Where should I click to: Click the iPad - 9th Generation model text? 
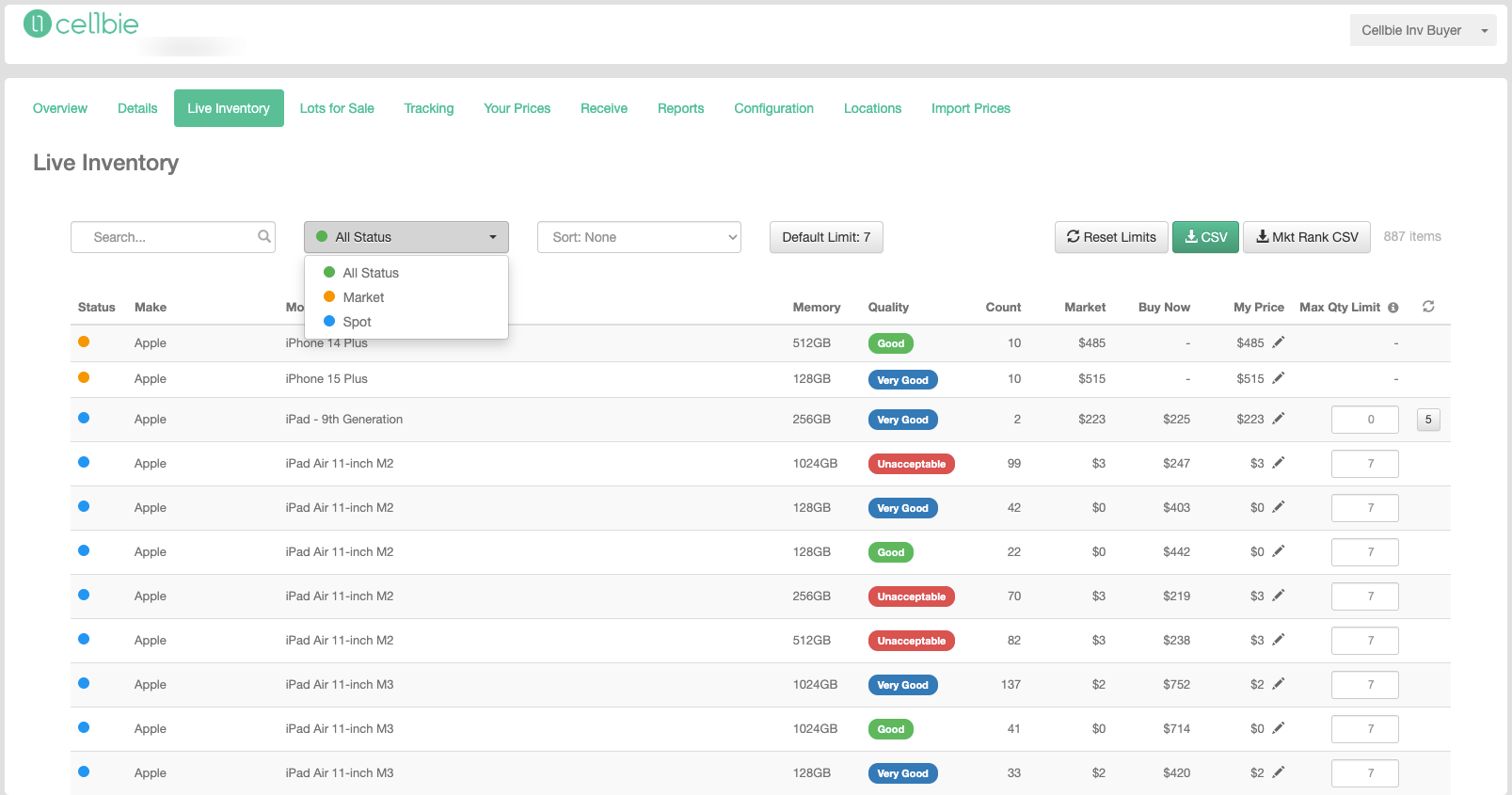(344, 420)
